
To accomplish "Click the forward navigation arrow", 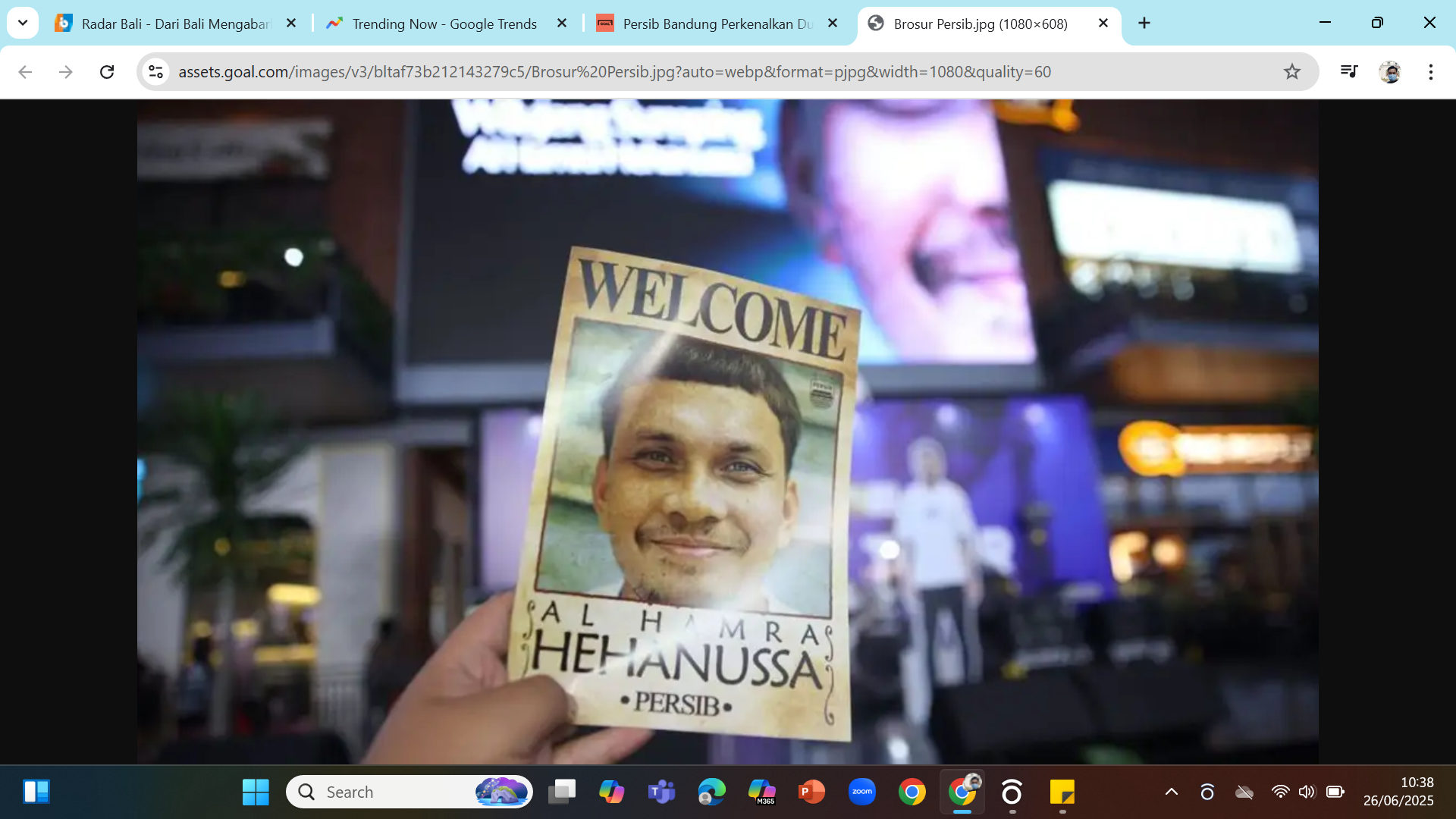I will point(66,72).
